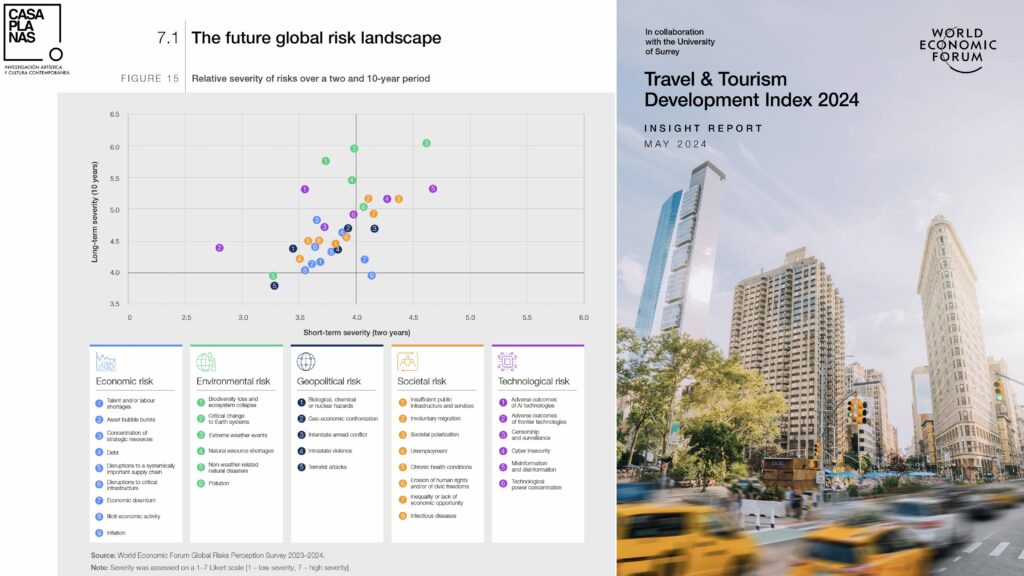Screen dimensions: 1024x576
Task: Click the purple point 5 farthest right on the chart
Action: 433,189
